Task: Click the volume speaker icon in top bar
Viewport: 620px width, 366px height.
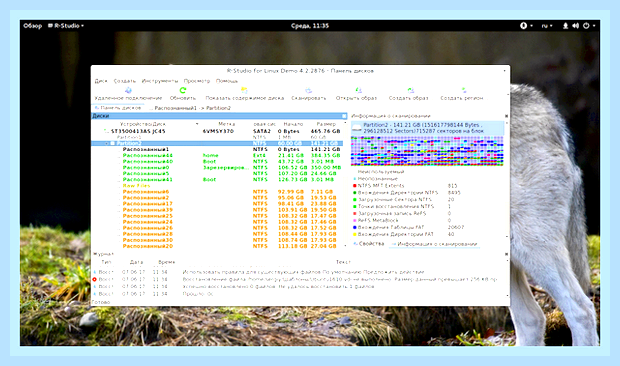Action: coord(575,26)
